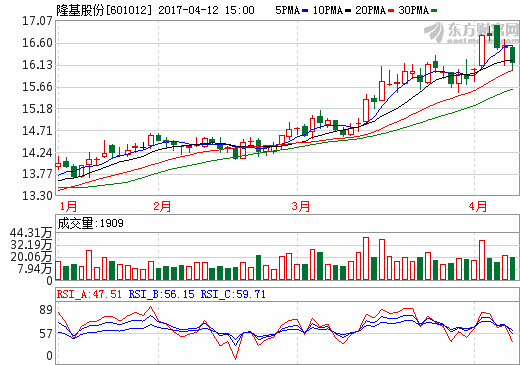The width and height of the screenshot is (520, 365).
Task: Click the 14.24 price axis label
Action: [x=37, y=153]
